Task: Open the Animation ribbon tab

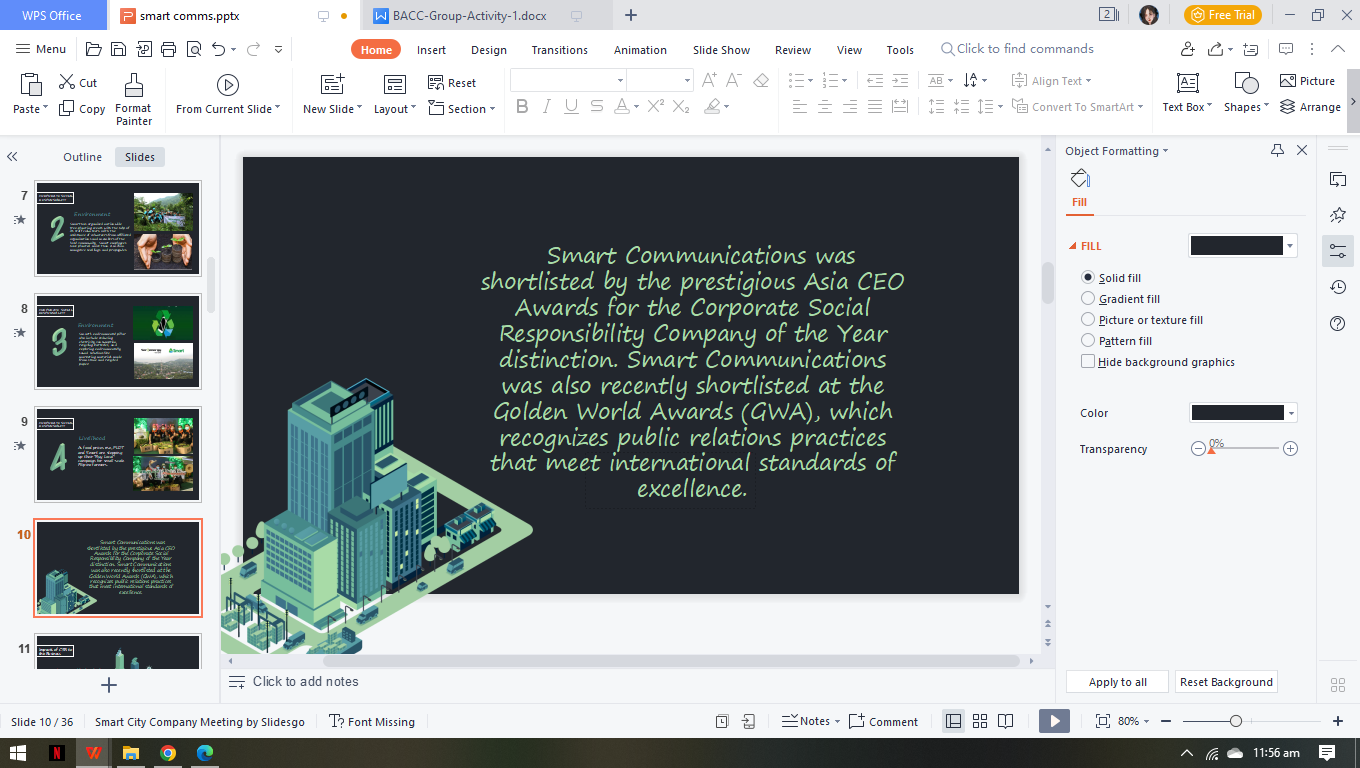Action: pyautogui.click(x=640, y=50)
